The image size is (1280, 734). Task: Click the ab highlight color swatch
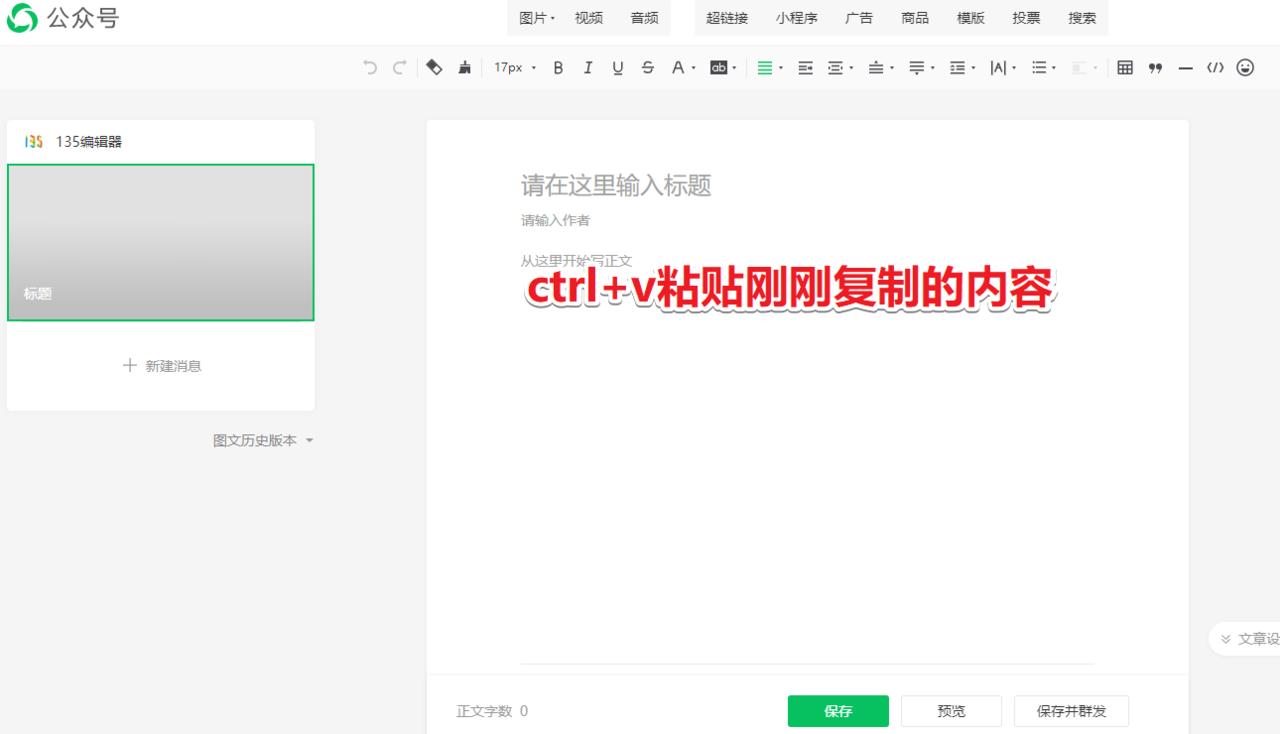[x=719, y=67]
